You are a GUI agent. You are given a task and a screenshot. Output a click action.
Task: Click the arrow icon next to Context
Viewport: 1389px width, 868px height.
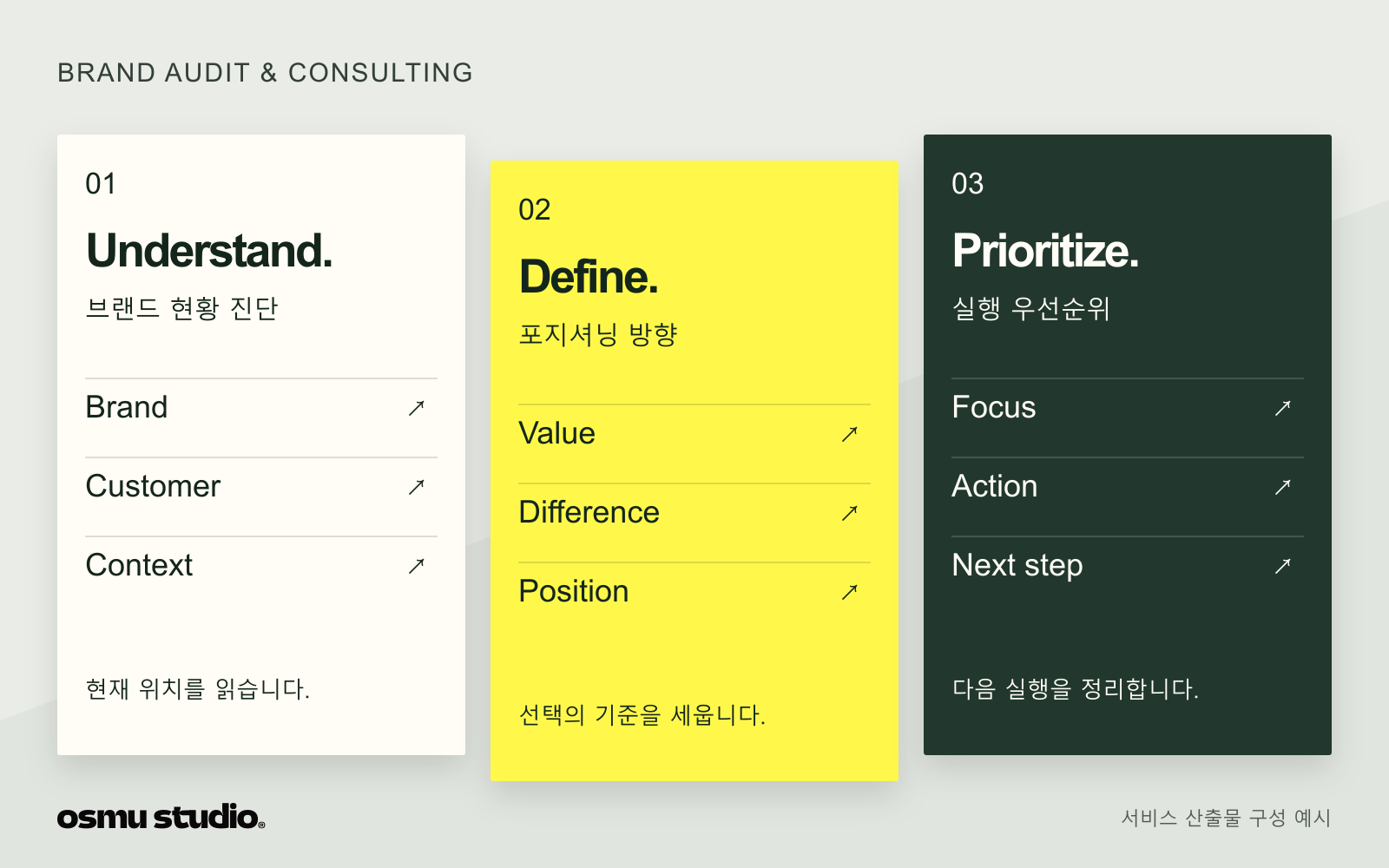pyautogui.click(x=417, y=566)
